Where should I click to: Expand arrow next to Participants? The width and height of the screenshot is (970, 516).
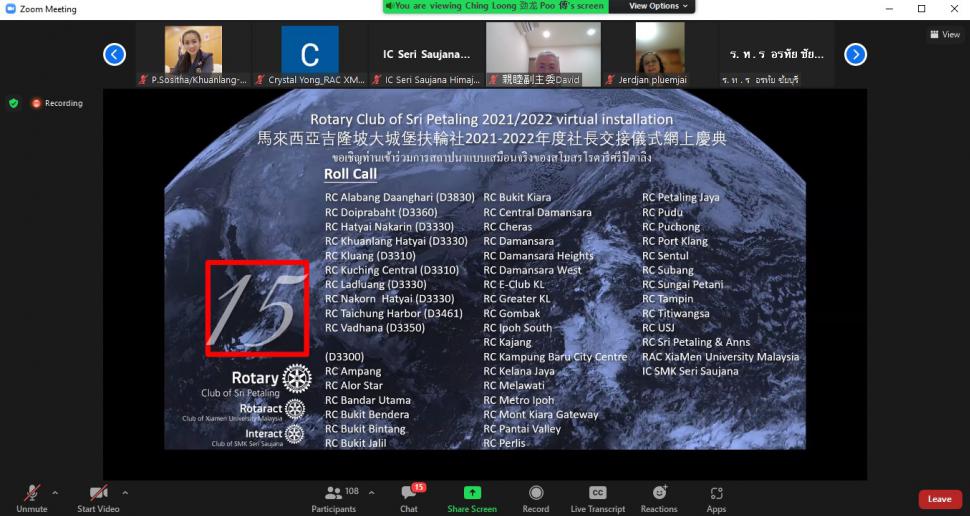[x=371, y=492]
